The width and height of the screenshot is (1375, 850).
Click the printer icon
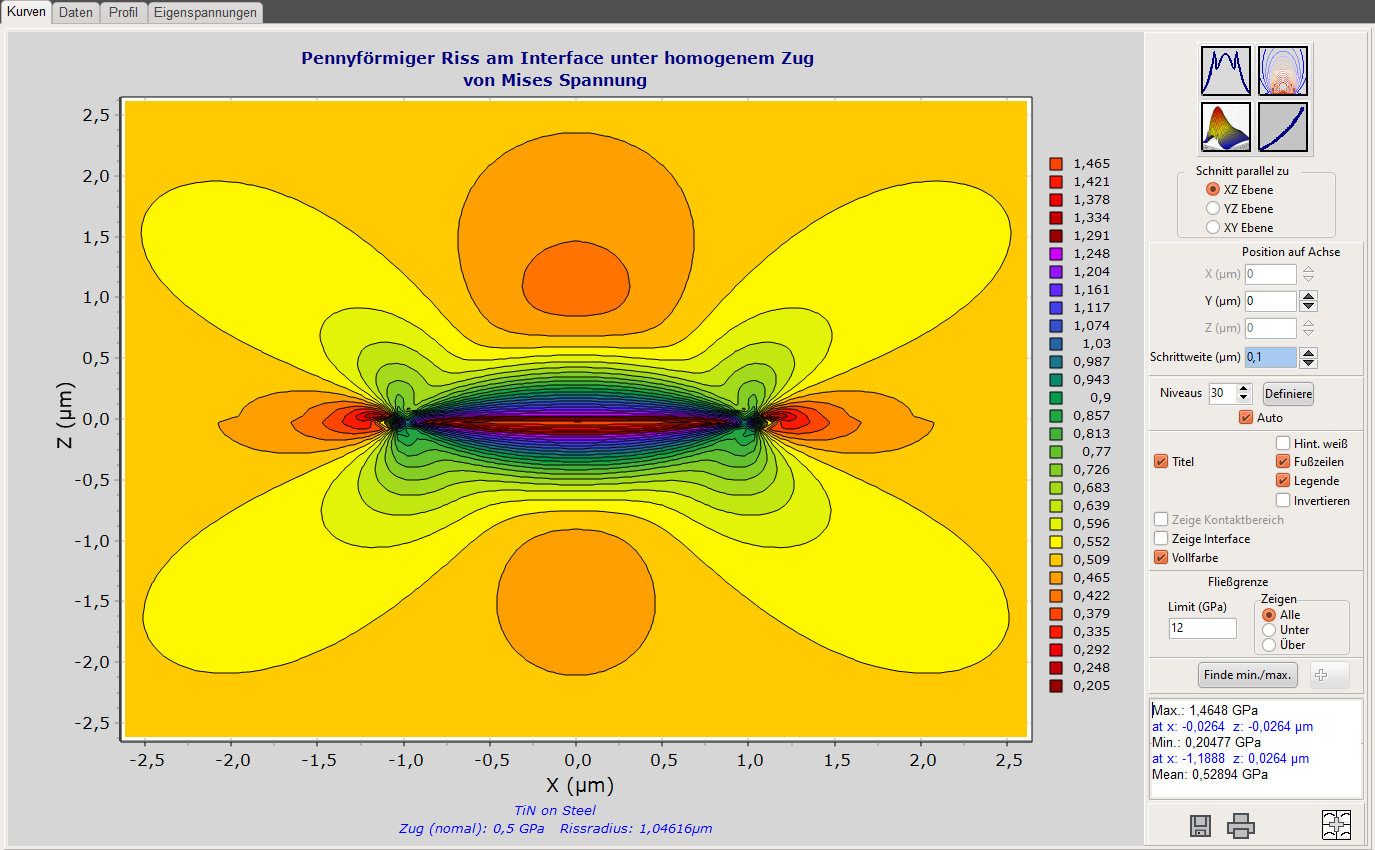coord(1241,826)
